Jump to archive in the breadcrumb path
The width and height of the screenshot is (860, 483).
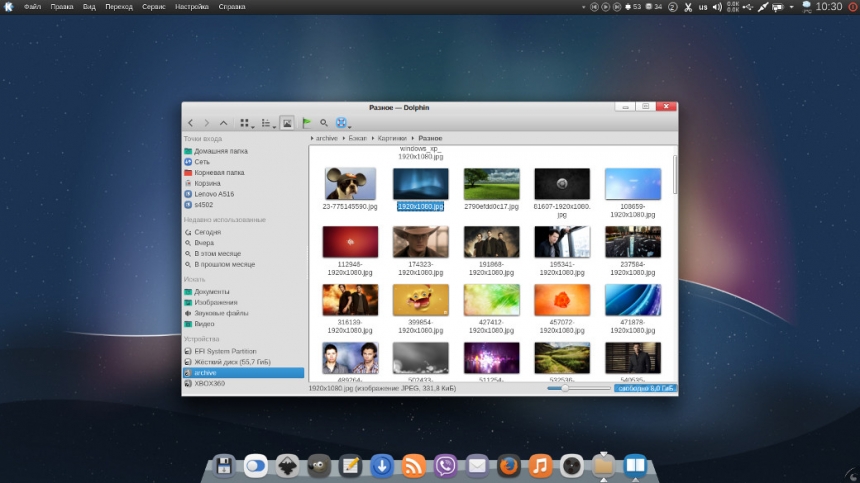coord(326,138)
